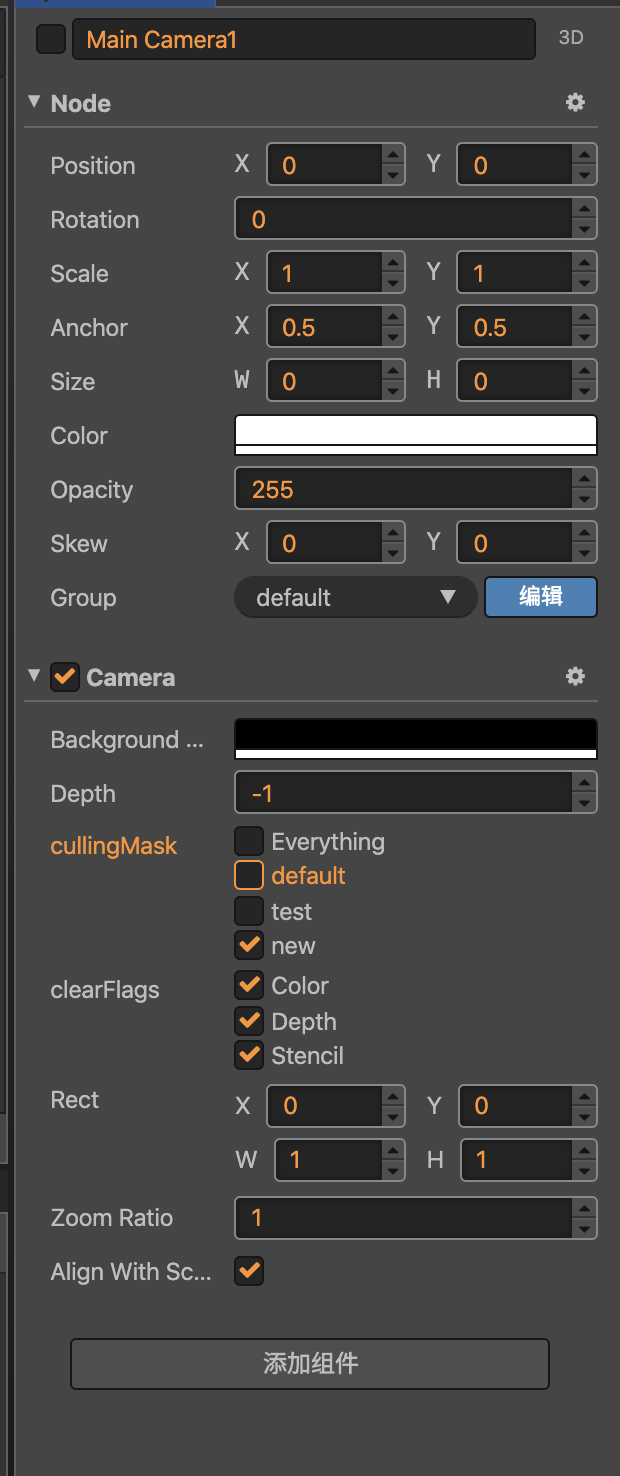Collapse the Camera section triangle
620x1476 pixels.
click(35, 676)
